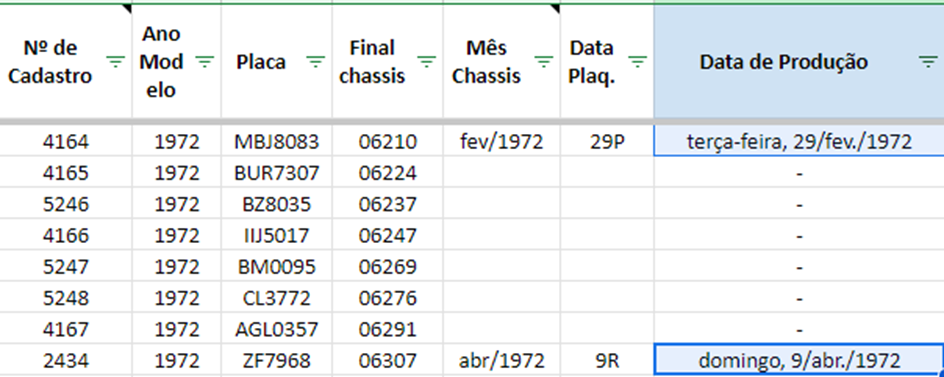Viewport: 944px width, 377px height.
Task: Select chassis cell 06237
Action: tap(388, 204)
